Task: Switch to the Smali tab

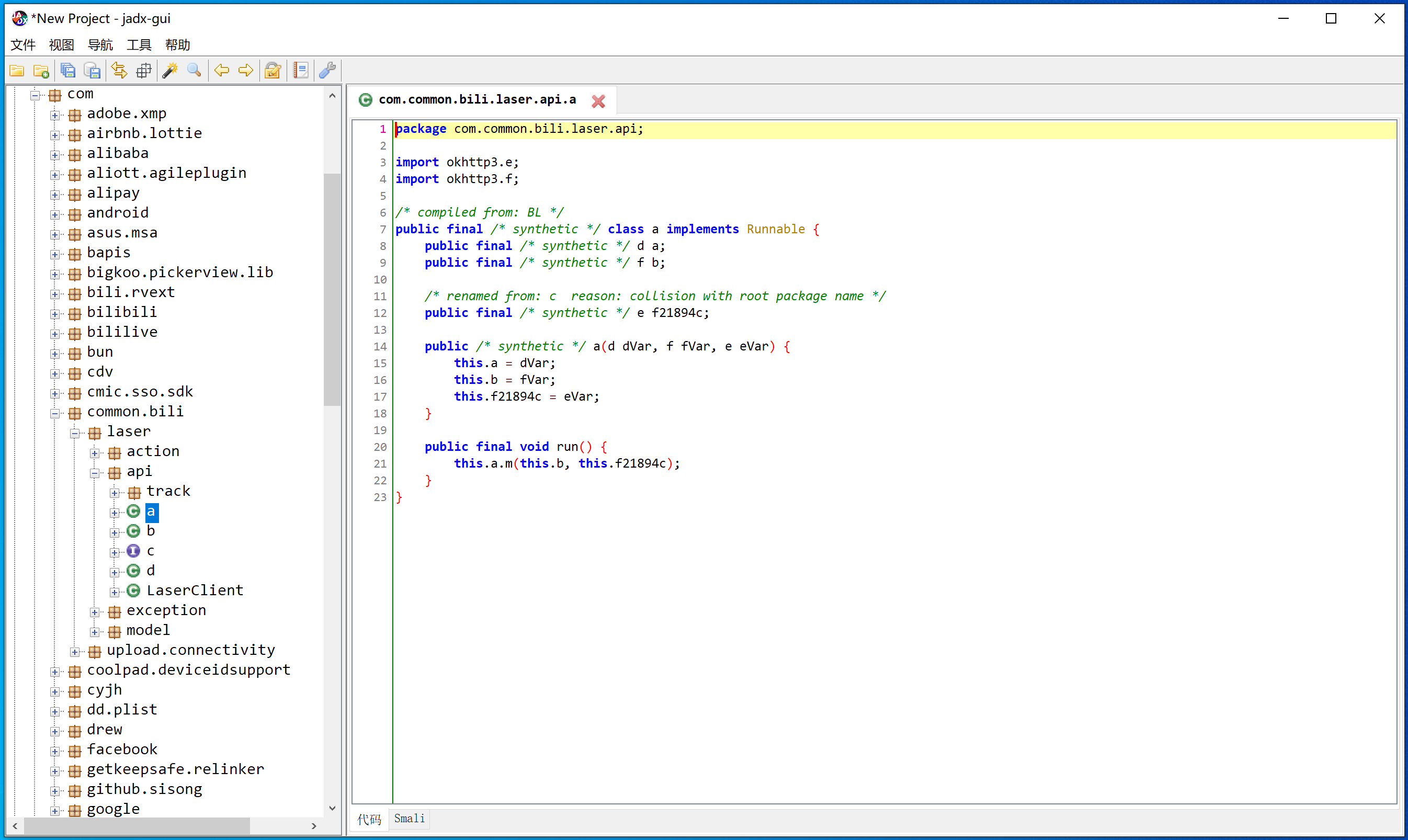Action: coord(409,819)
